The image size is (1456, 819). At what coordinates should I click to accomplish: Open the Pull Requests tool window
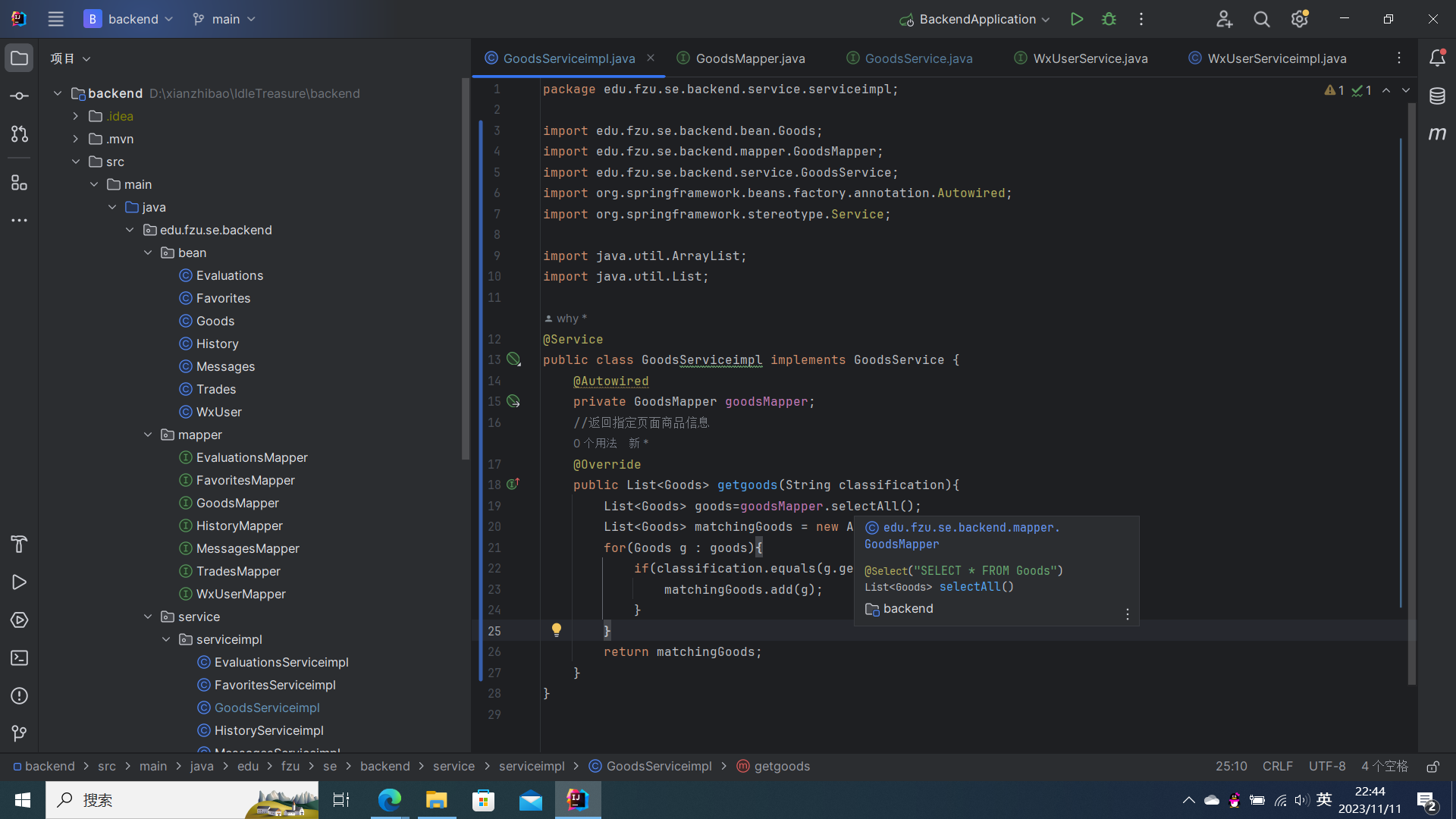click(x=19, y=134)
